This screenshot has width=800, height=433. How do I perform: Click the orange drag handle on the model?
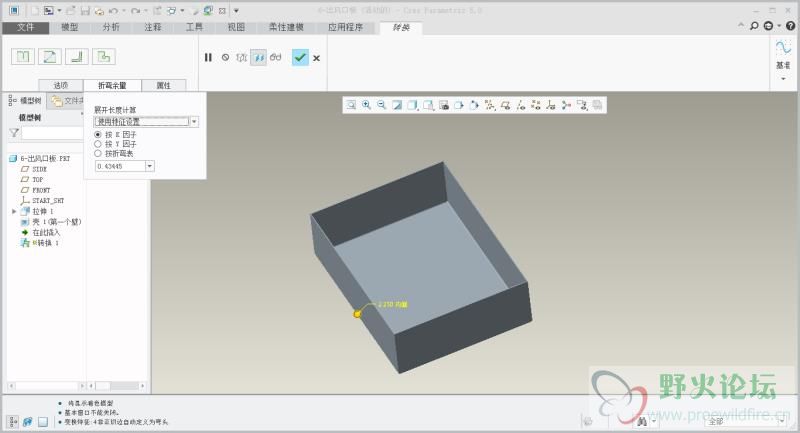coord(358,314)
